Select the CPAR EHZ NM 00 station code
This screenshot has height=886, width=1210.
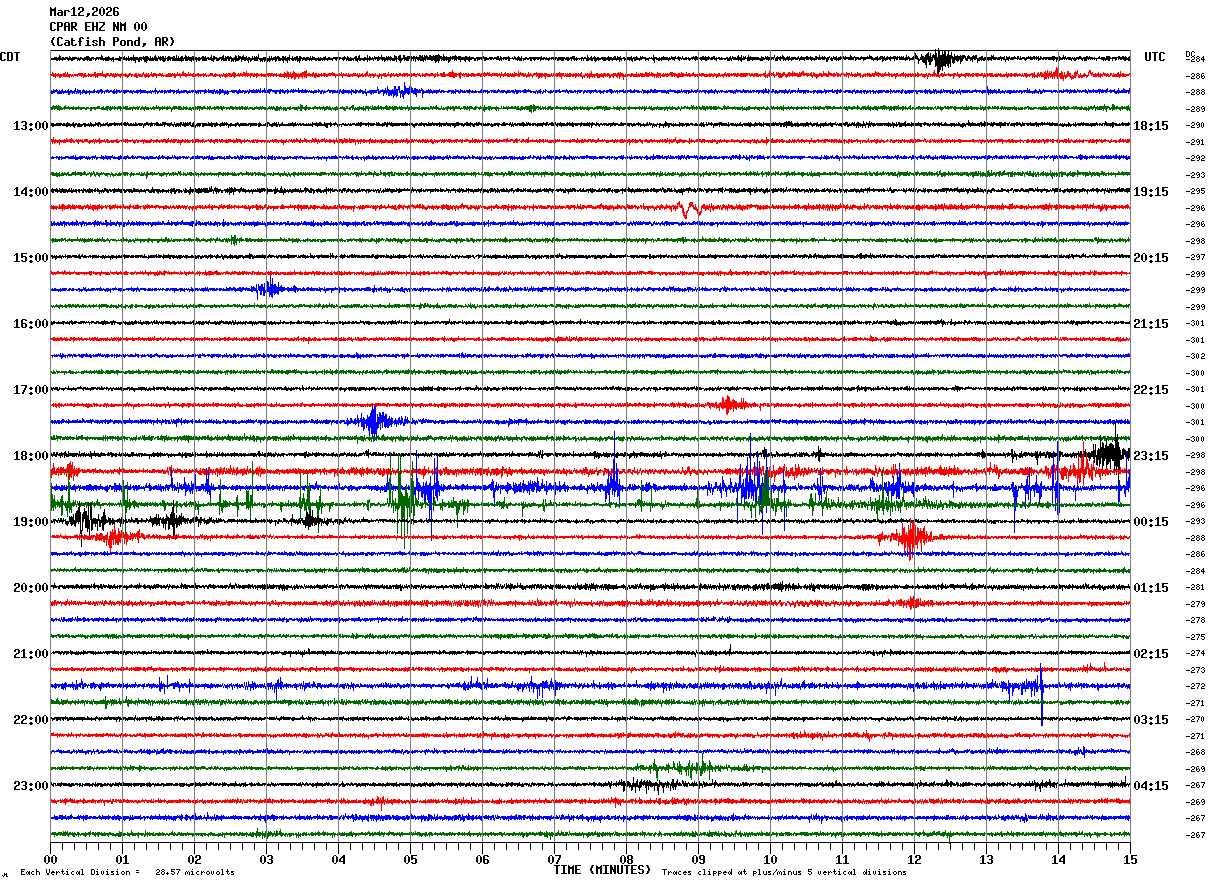click(x=98, y=27)
